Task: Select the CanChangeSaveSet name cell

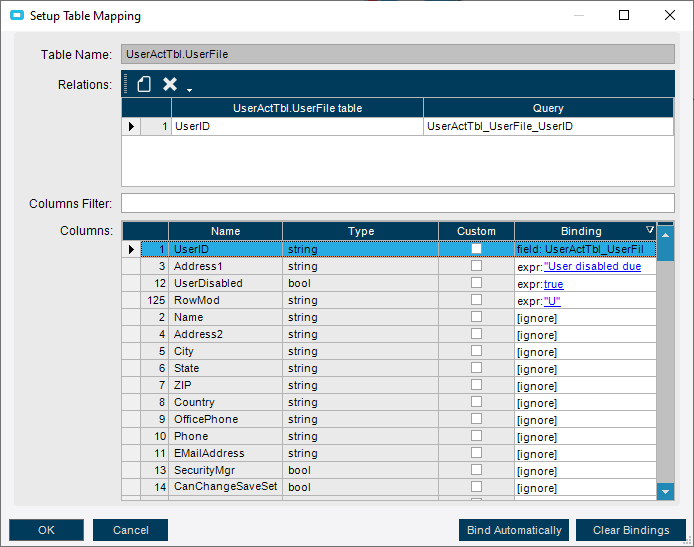Action: coord(225,487)
